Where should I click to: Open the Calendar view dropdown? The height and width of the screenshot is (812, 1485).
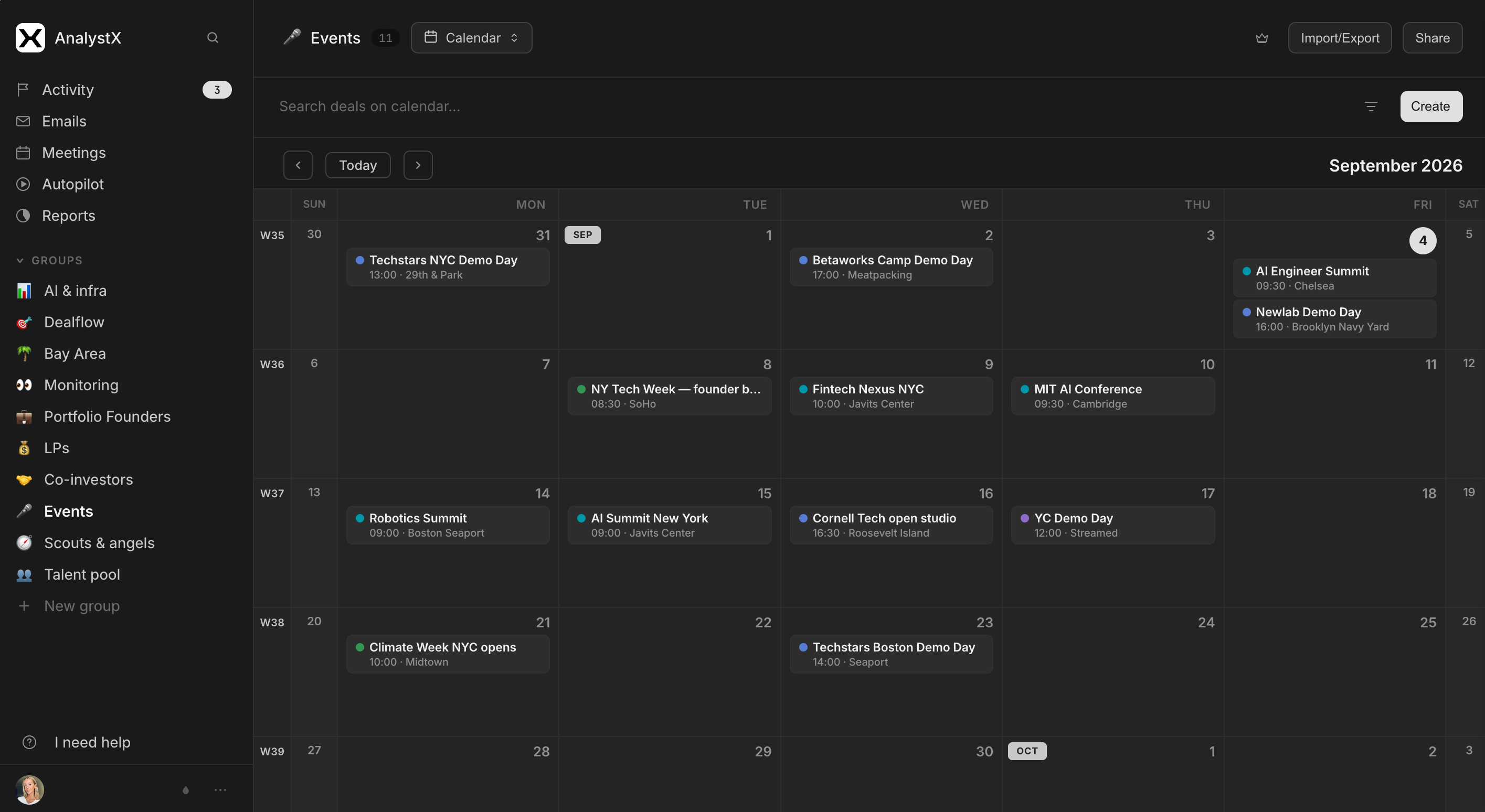tap(471, 37)
